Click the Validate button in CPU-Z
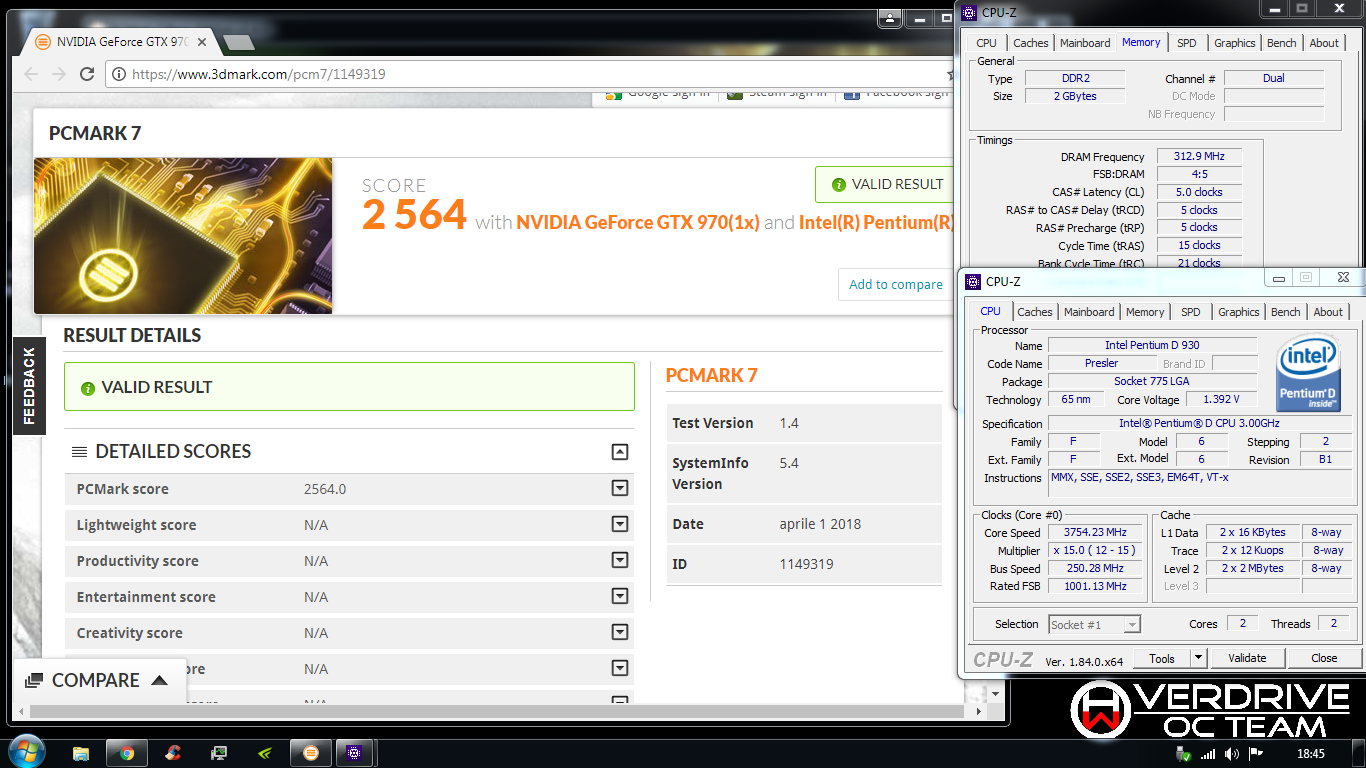This screenshot has height=768, width=1366. coord(1247,658)
